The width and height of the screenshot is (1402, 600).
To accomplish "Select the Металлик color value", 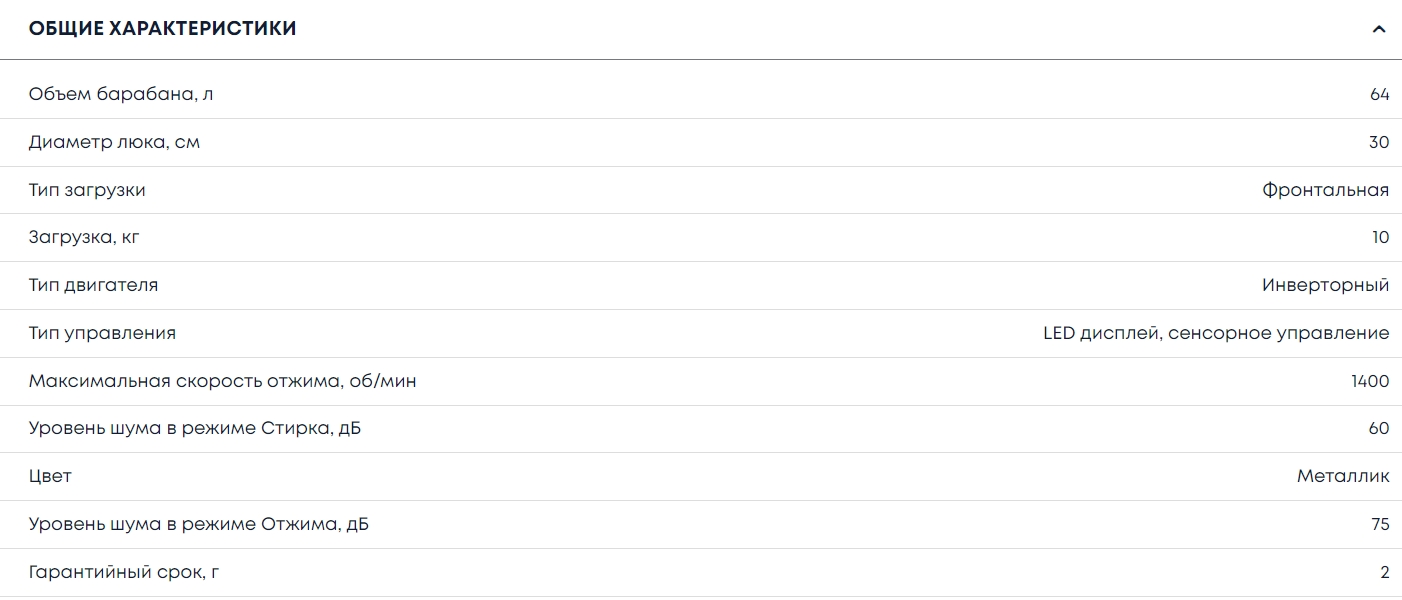I will (1343, 476).
